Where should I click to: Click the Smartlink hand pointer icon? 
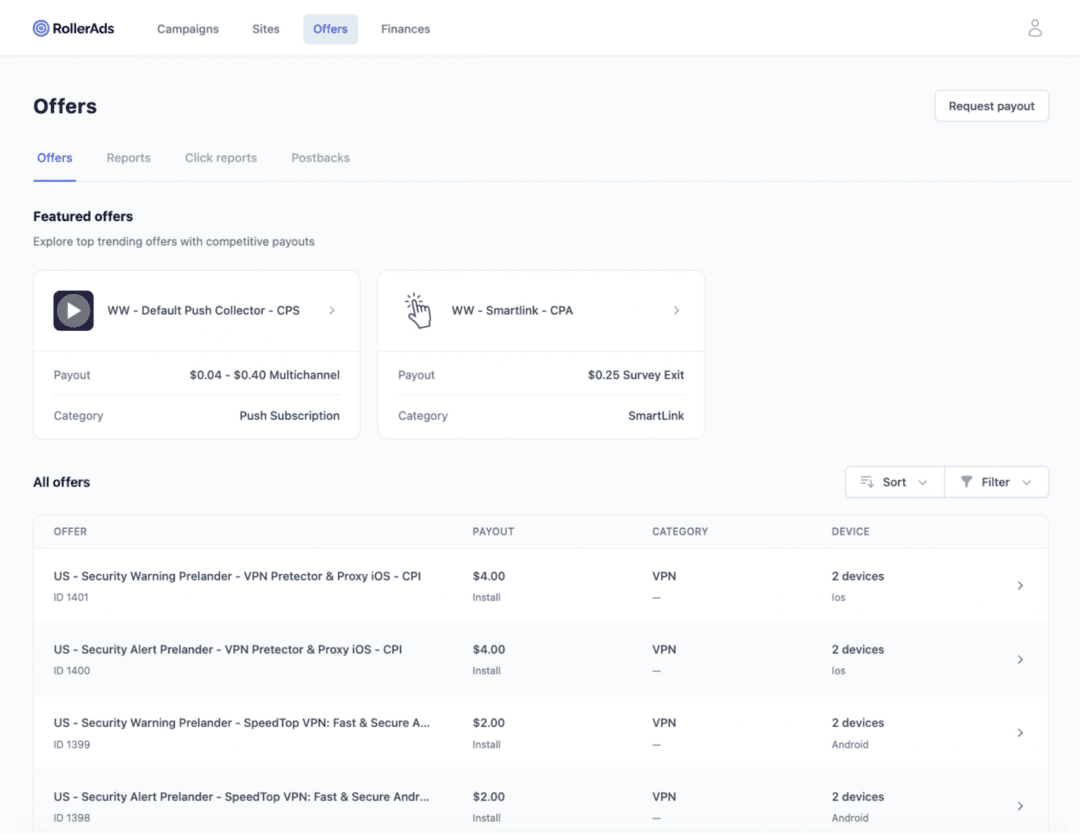pos(418,311)
